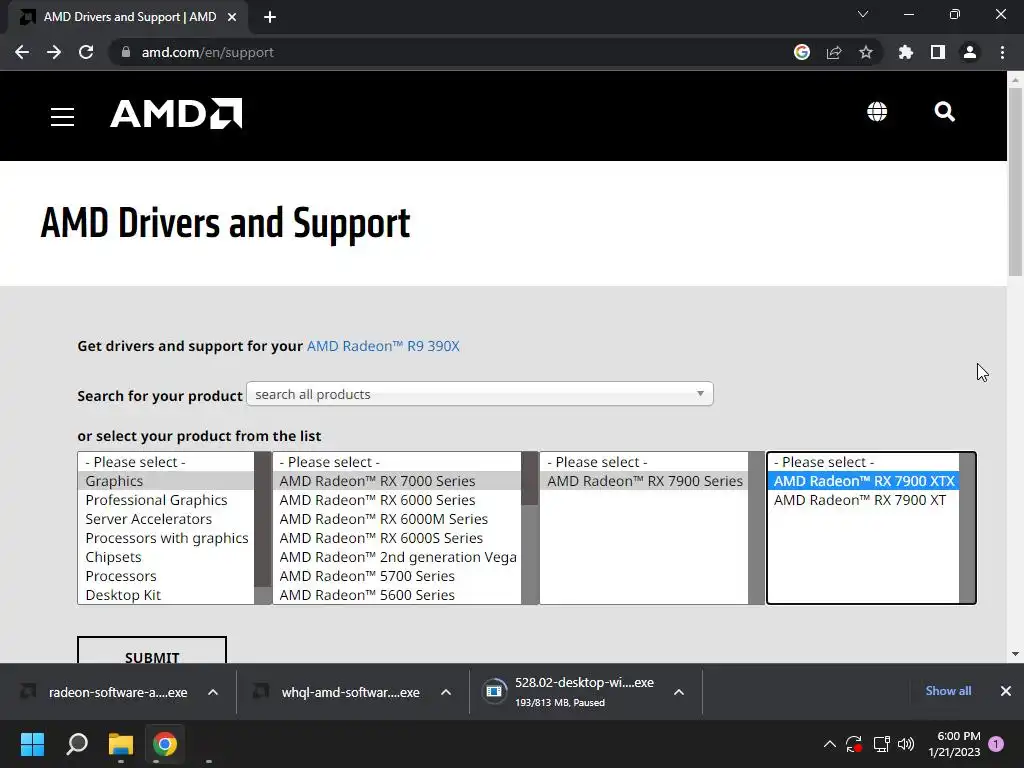This screenshot has width=1024, height=768.
Task: Bookmark this page with star icon
Action: 865,52
